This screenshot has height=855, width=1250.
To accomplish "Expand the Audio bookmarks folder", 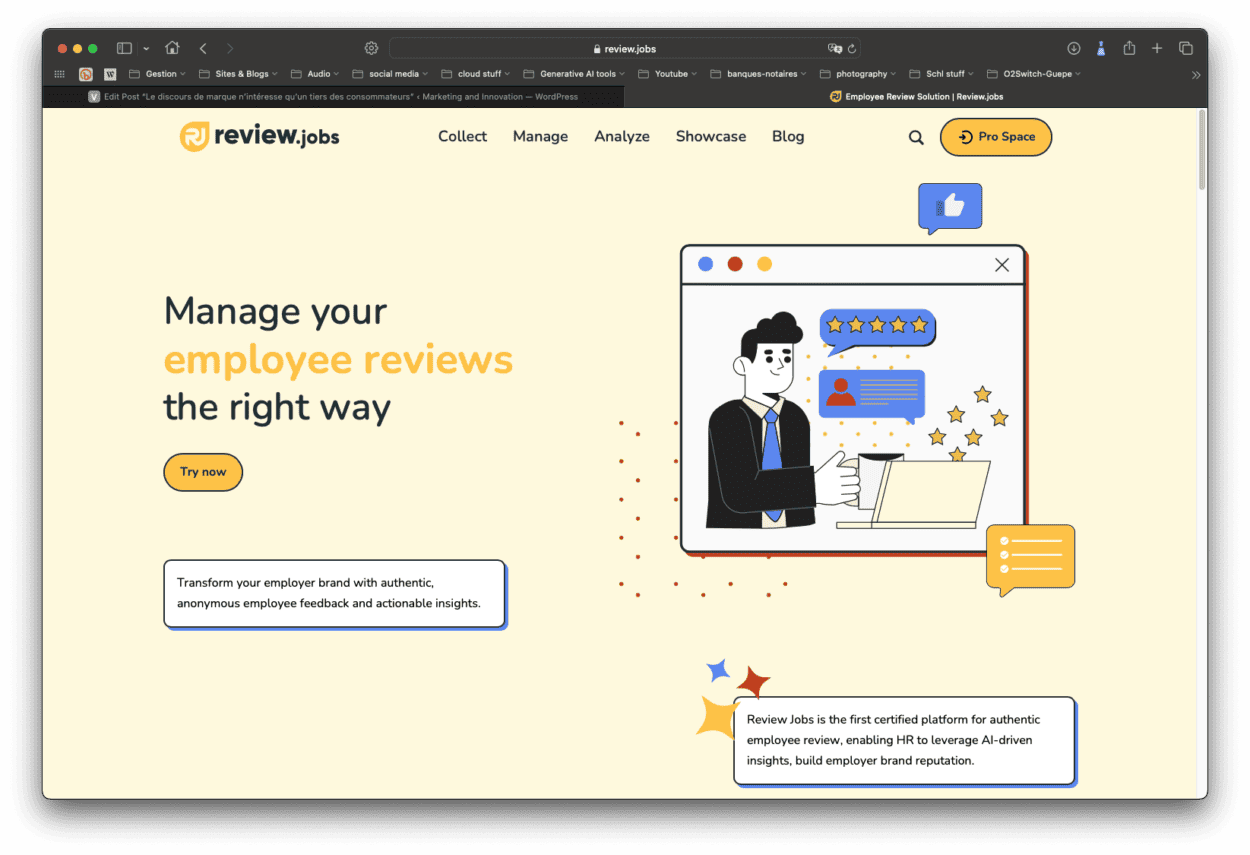I will [x=315, y=74].
